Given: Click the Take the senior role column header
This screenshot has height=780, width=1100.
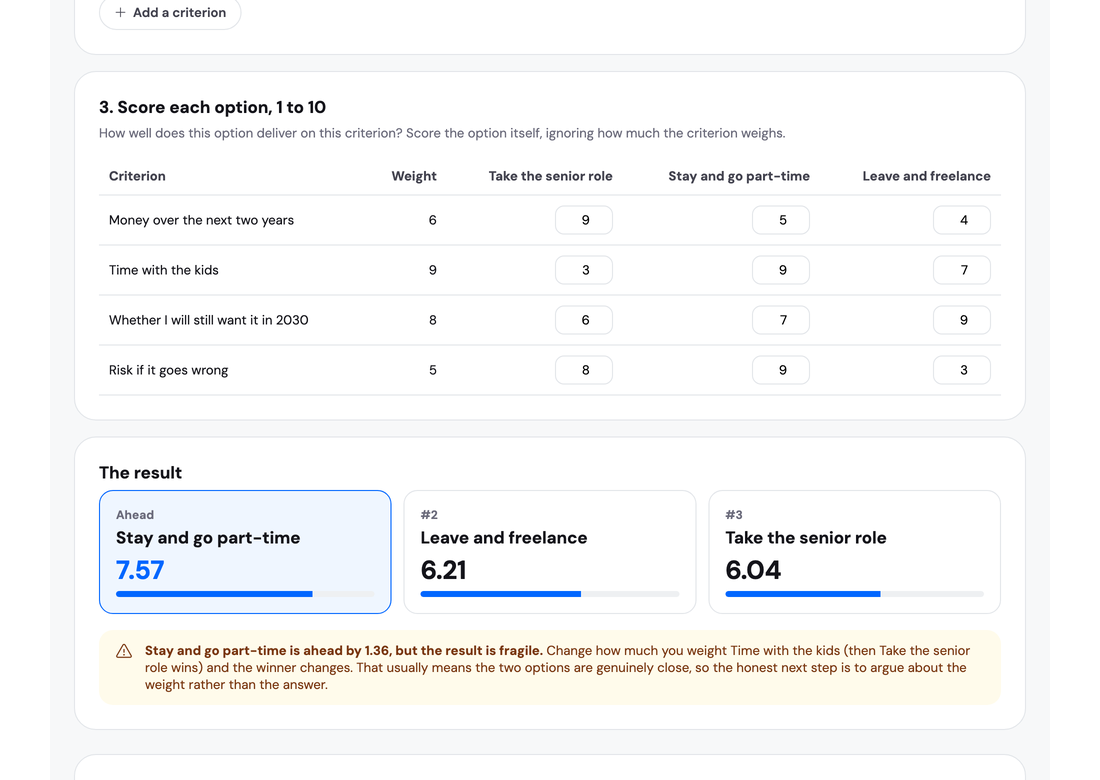Looking at the screenshot, I should click(x=551, y=176).
